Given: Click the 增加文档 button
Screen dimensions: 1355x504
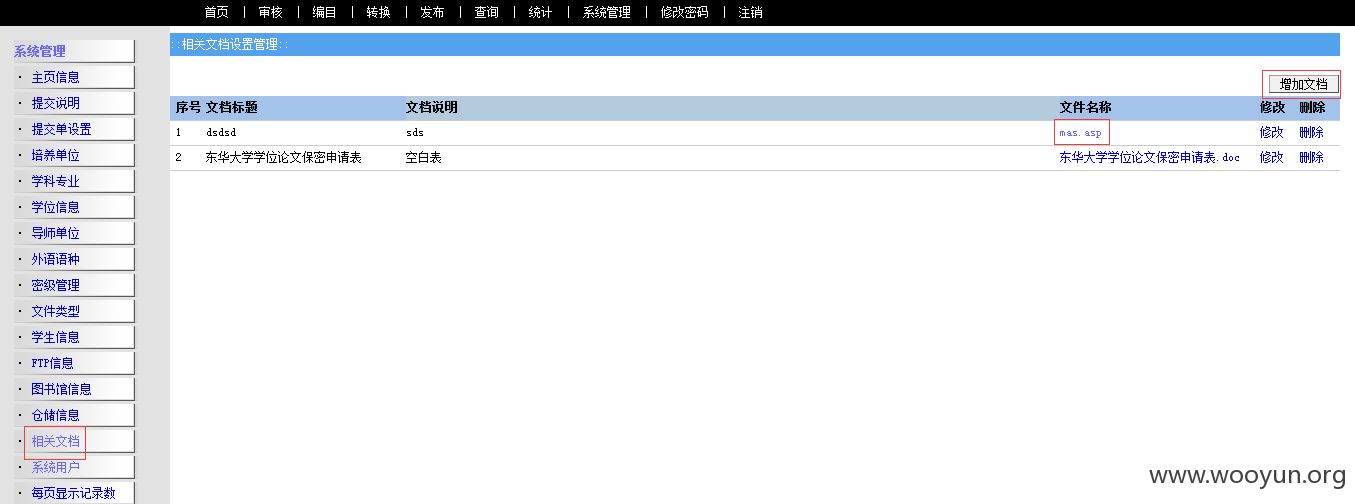Looking at the screenshot, I should tap(1303, 84).
